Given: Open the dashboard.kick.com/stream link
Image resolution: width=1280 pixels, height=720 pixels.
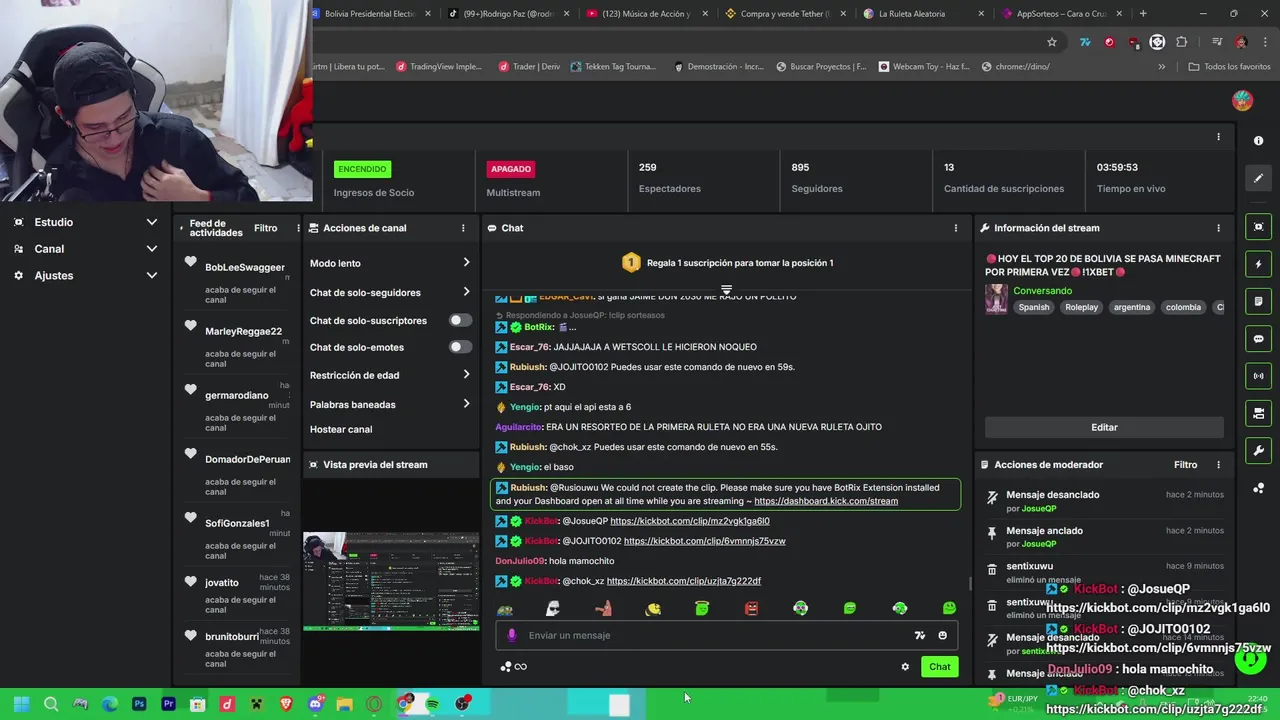Looking at the screenshot, I should tap(826, 501).
